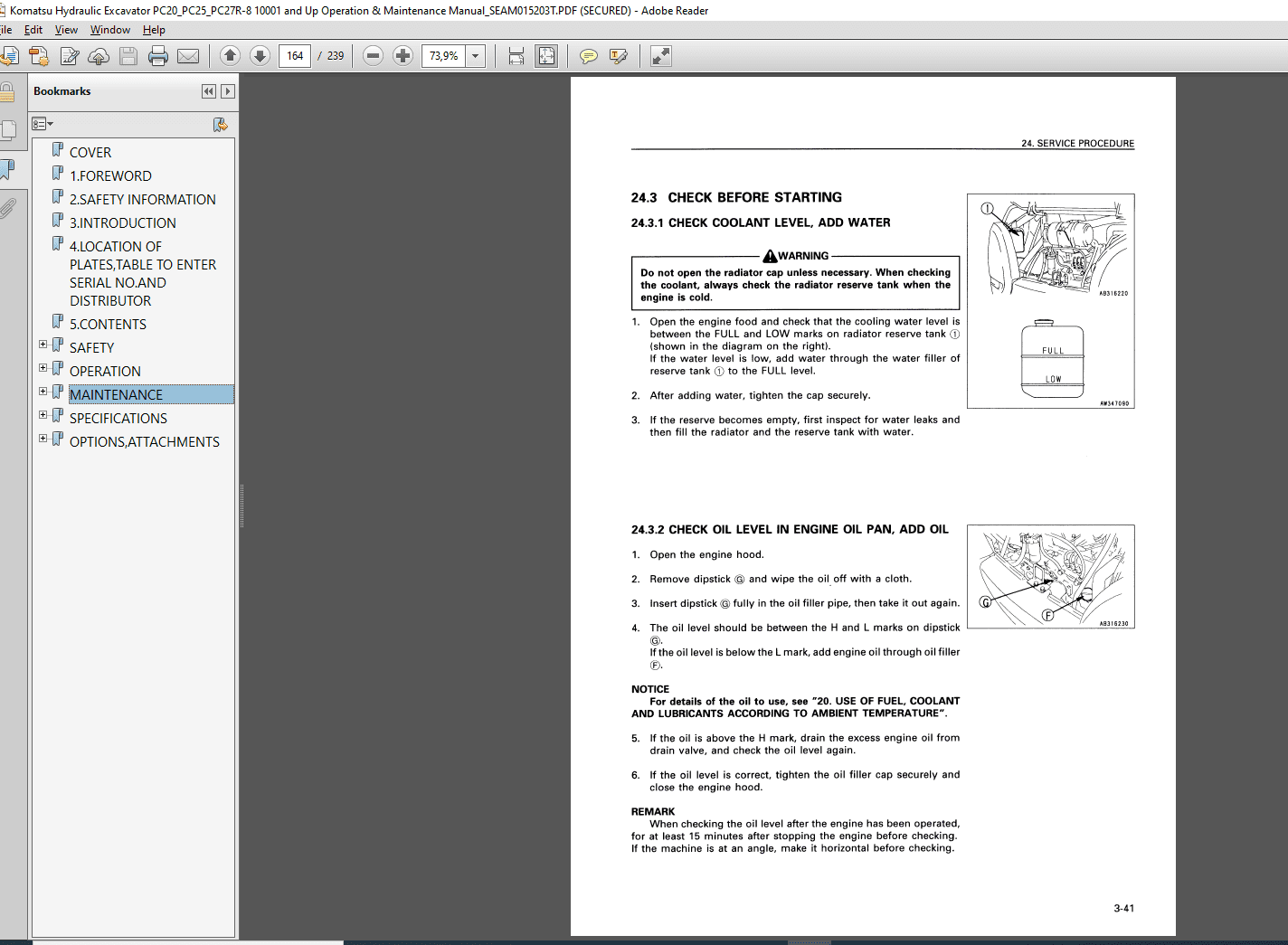
Task: Select the highlight text tool
Action: click(x=619, y=56)
